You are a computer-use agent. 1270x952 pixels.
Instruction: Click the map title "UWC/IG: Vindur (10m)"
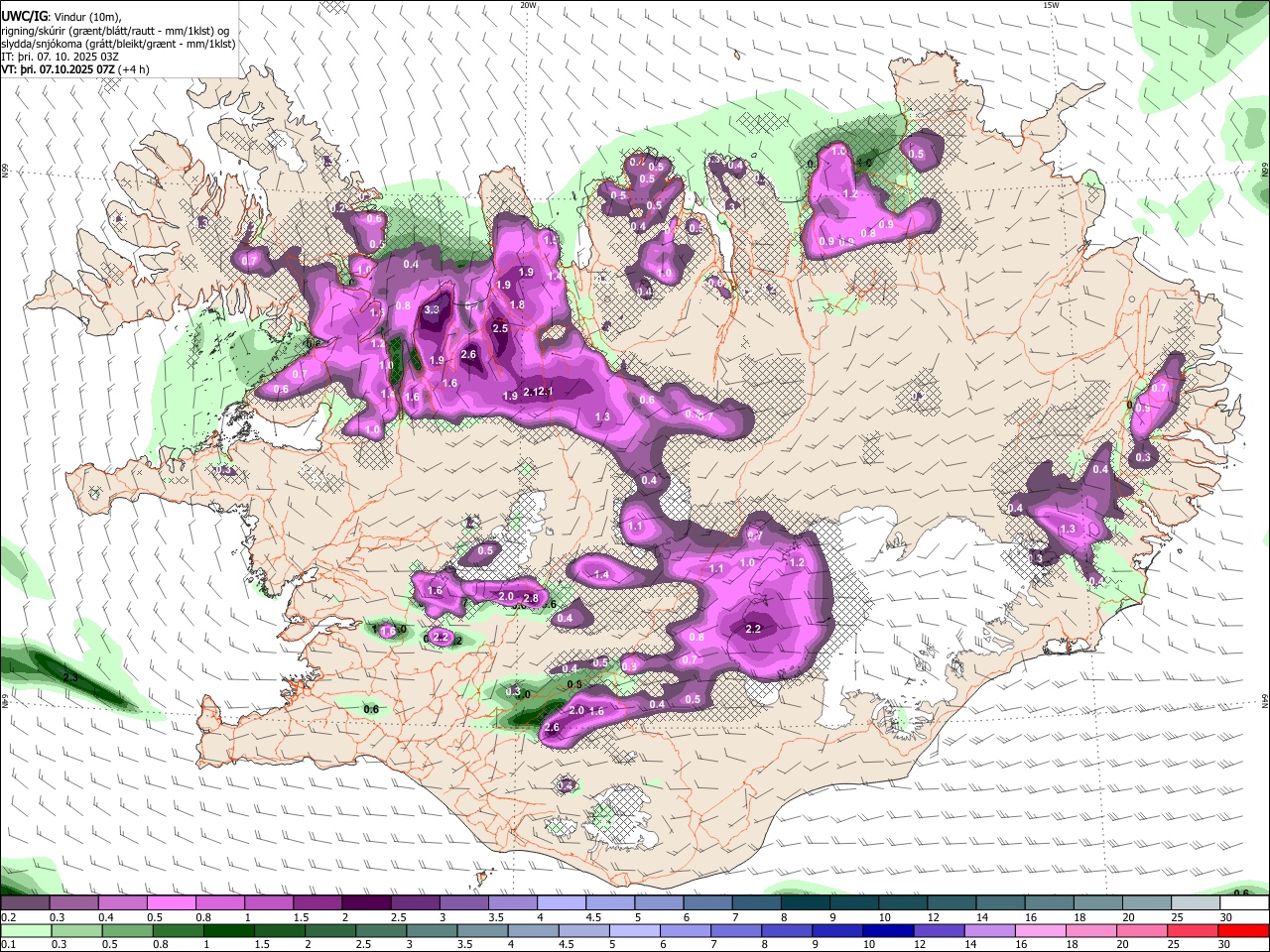coord(61,17)
